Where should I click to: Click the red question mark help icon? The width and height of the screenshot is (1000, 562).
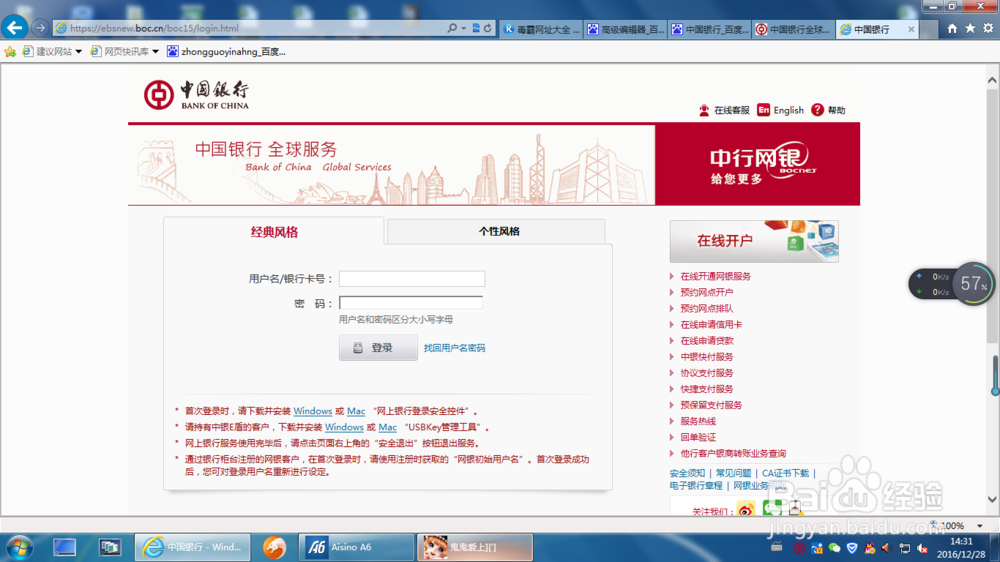coord(817,110)
